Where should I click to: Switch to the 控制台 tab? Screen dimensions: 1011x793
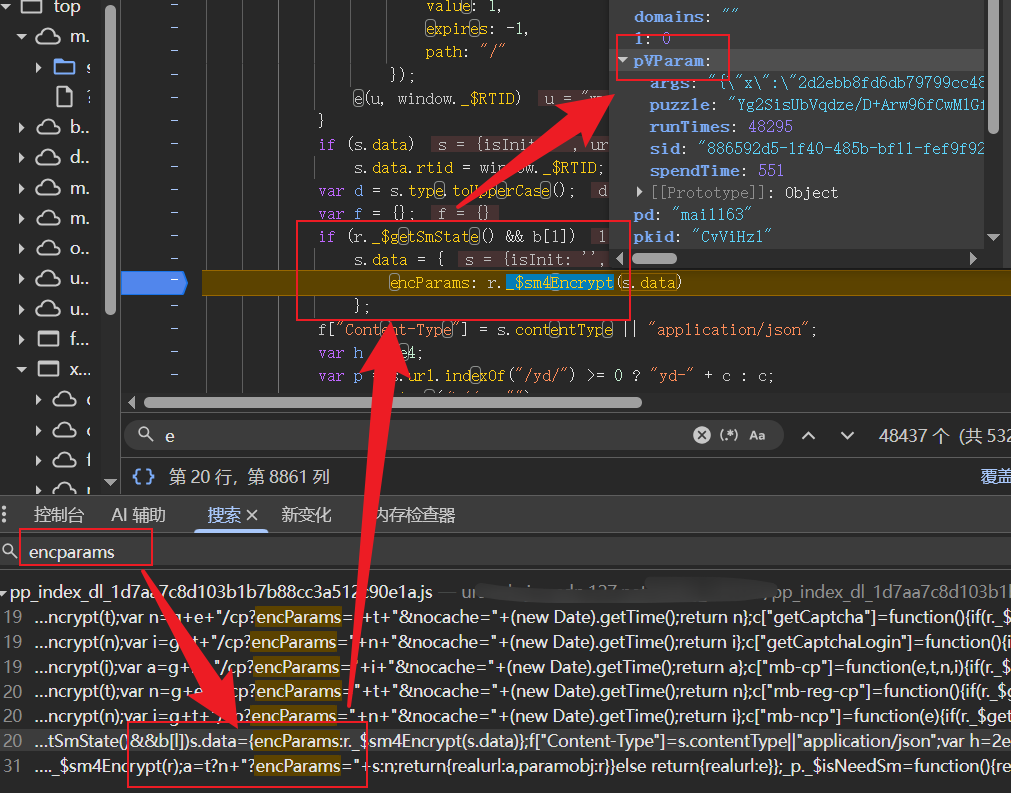click(59, 514)
